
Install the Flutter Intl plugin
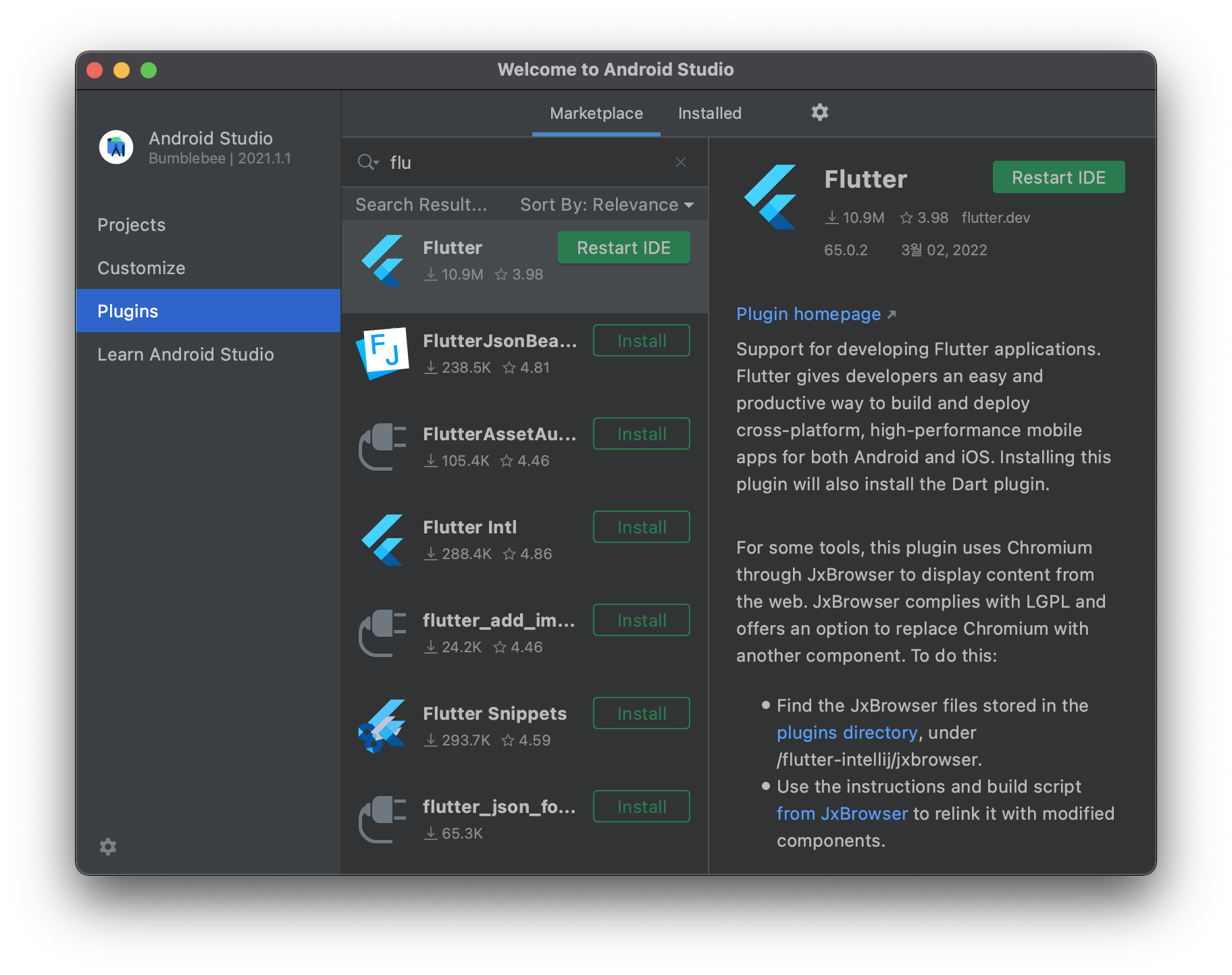pos(642,527)
